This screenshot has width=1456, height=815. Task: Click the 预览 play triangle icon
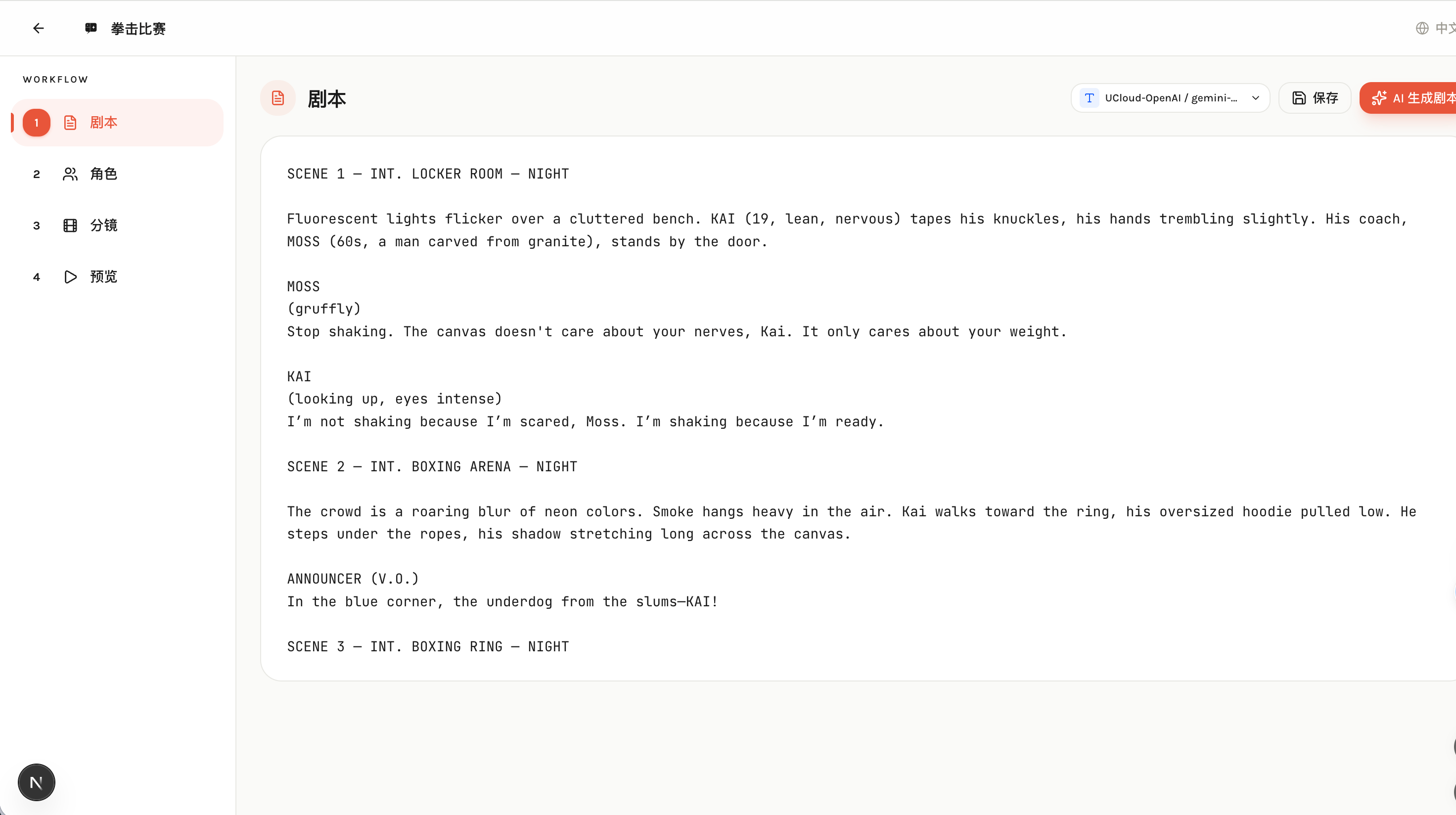70,277
